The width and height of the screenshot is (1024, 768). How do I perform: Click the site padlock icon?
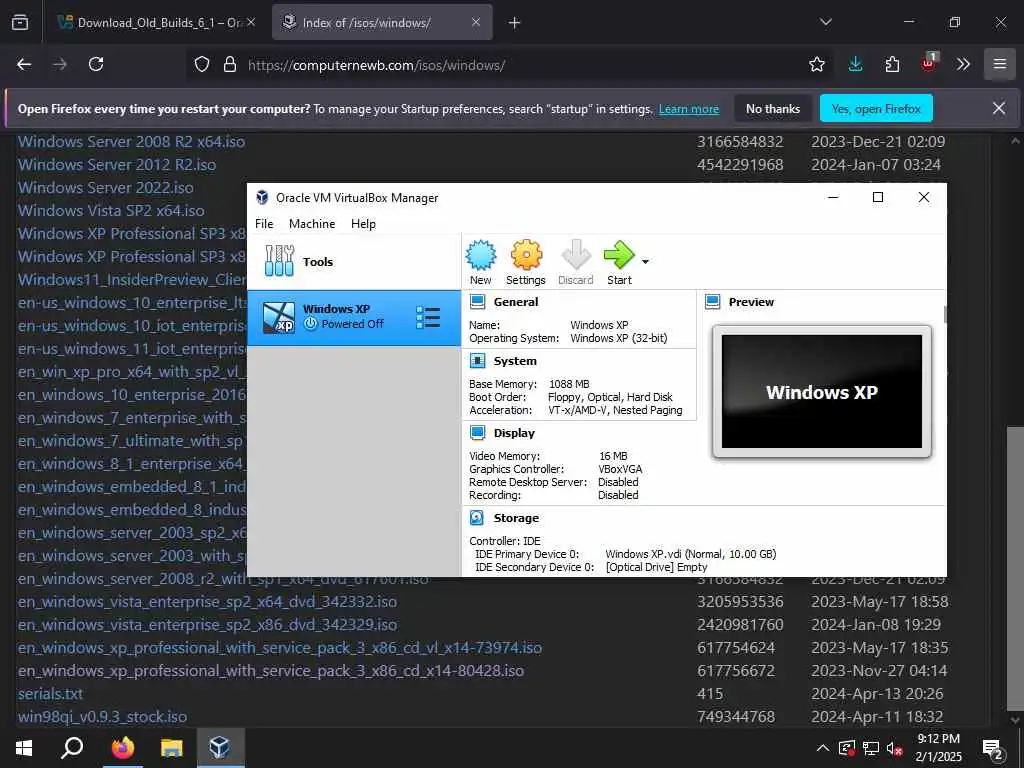[230, 64]
